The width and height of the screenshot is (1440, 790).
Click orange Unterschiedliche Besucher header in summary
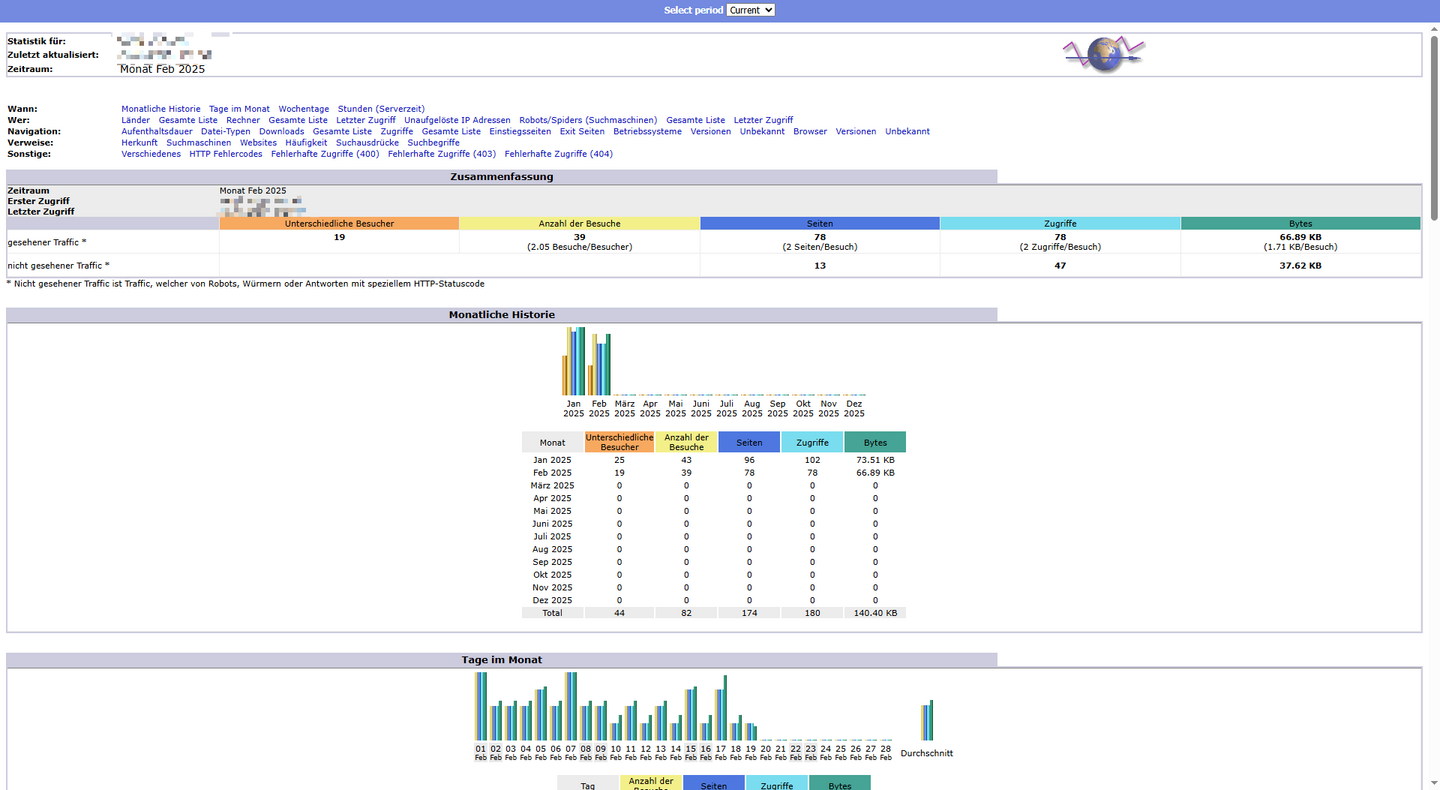tap(339, 224)
